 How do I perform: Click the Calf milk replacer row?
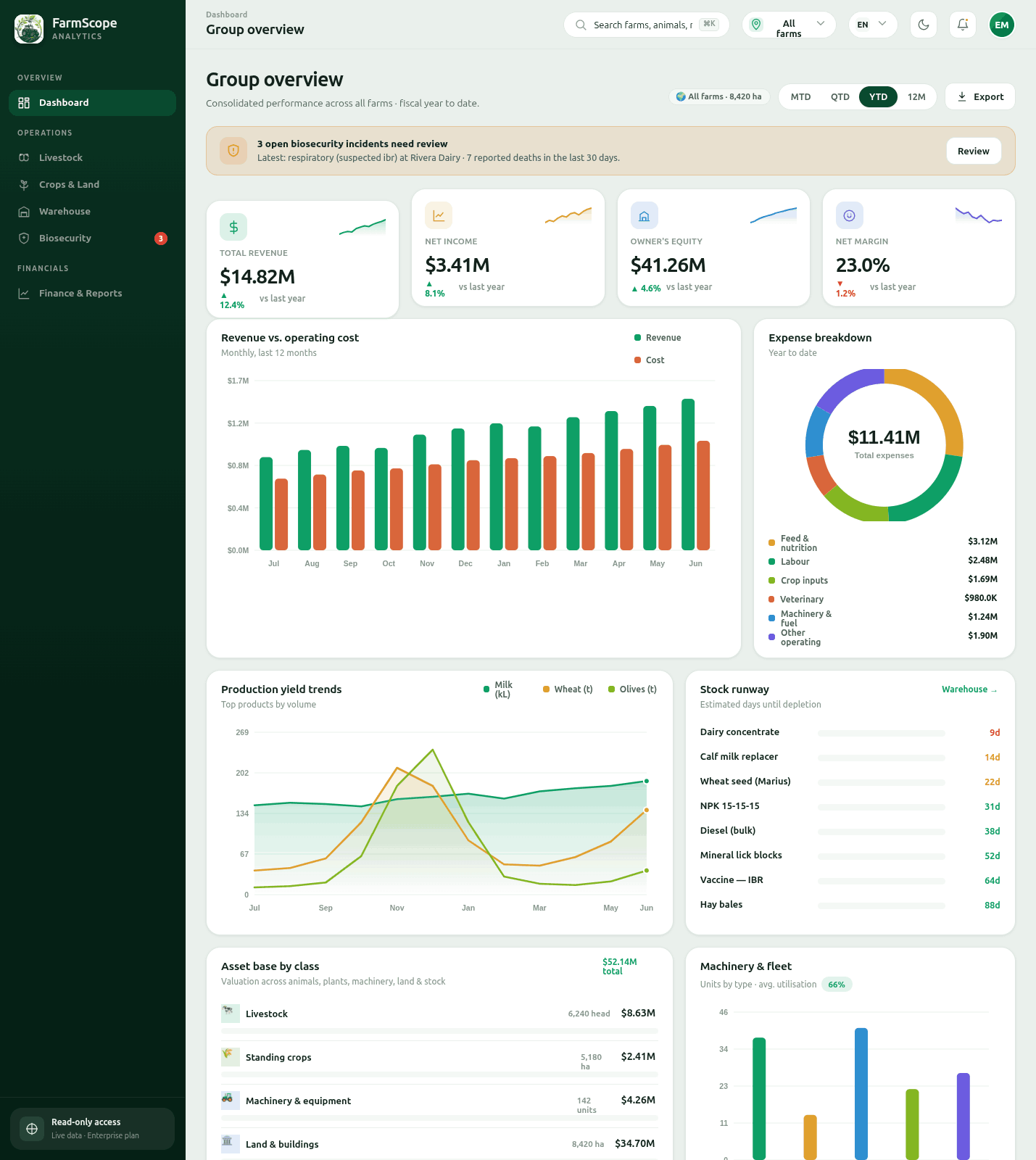click(850, 757)
